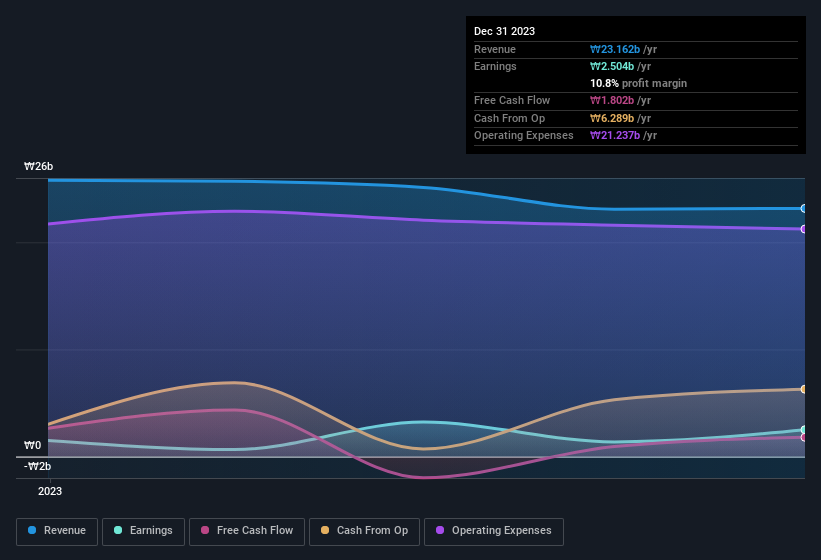The height and width of the screenshot is (560, 821).
Task: Toggle the Free Cash Flow legend series
Action: click(247, 531)
